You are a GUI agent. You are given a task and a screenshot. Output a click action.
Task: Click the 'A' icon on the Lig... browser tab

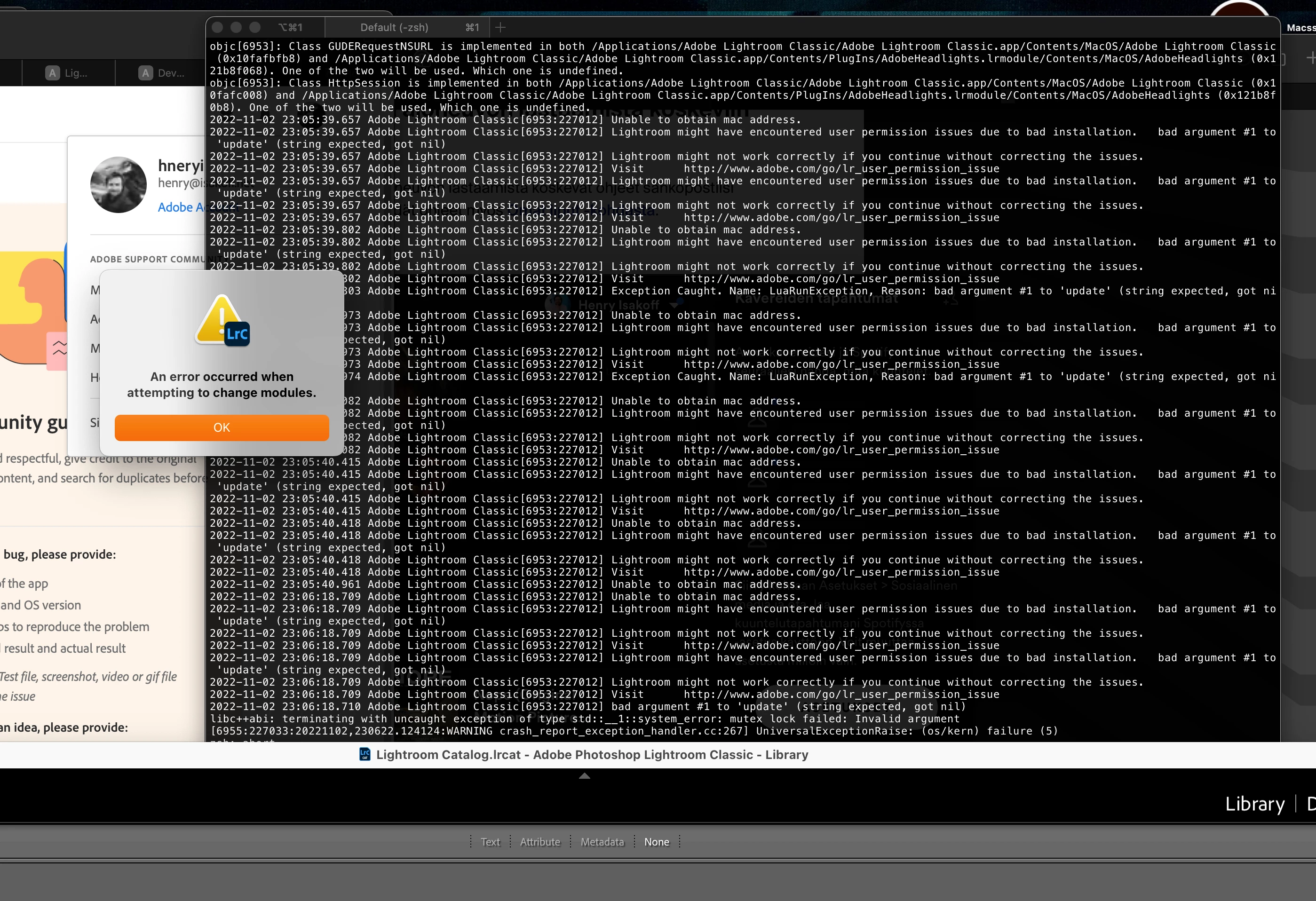pos(53,73)
